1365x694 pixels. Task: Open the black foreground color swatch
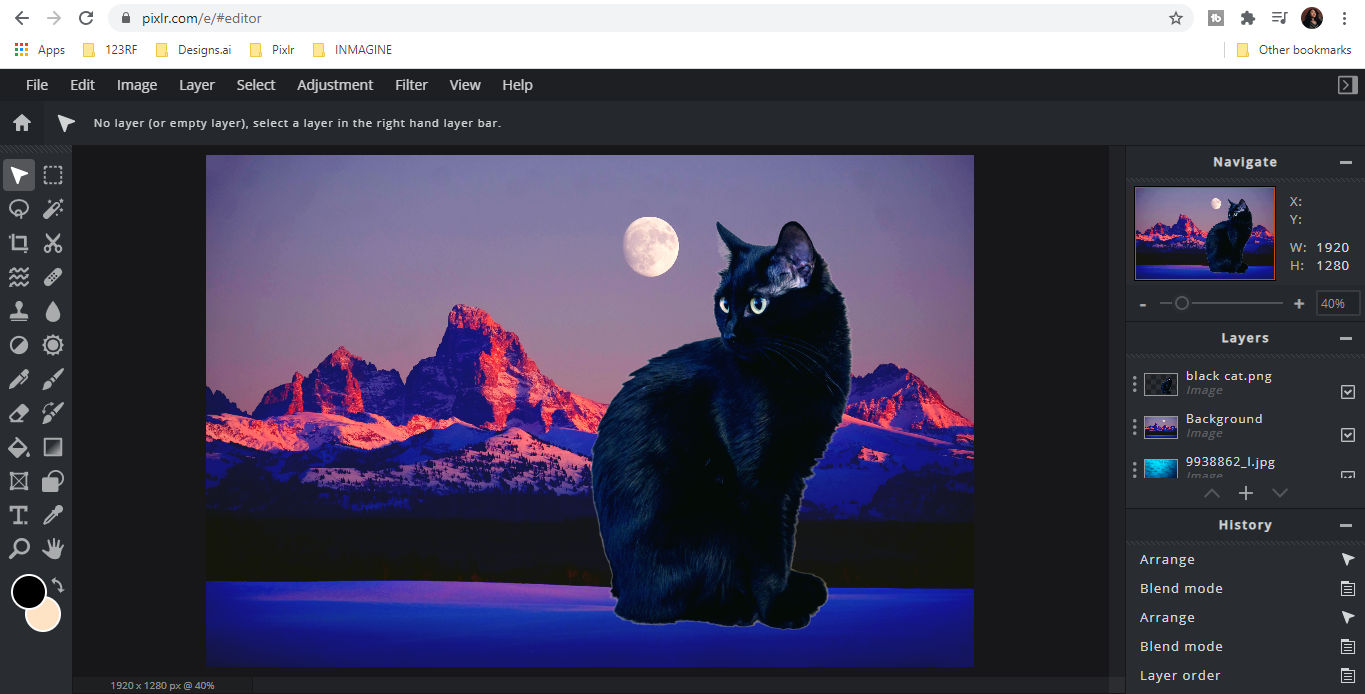click(27, 590)
